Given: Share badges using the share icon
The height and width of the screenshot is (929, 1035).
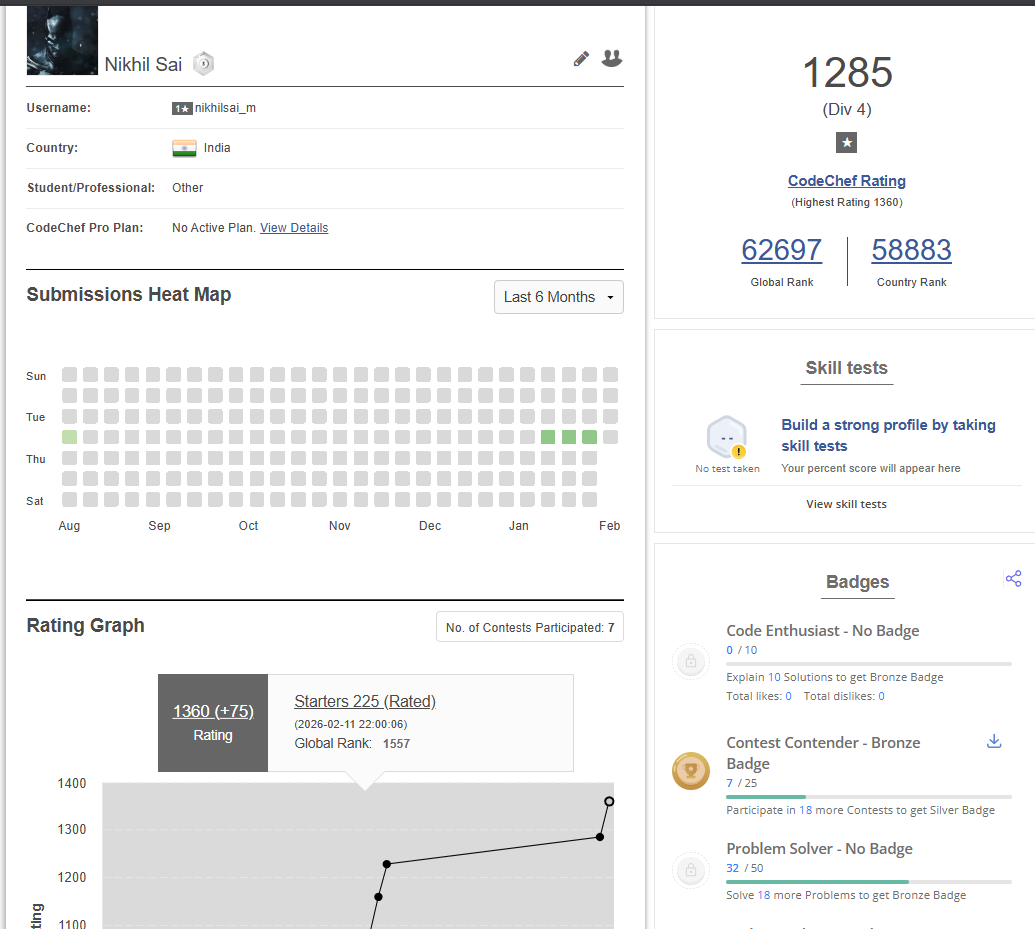Looking at the screenshot, I should click(x=1013, y=578).
